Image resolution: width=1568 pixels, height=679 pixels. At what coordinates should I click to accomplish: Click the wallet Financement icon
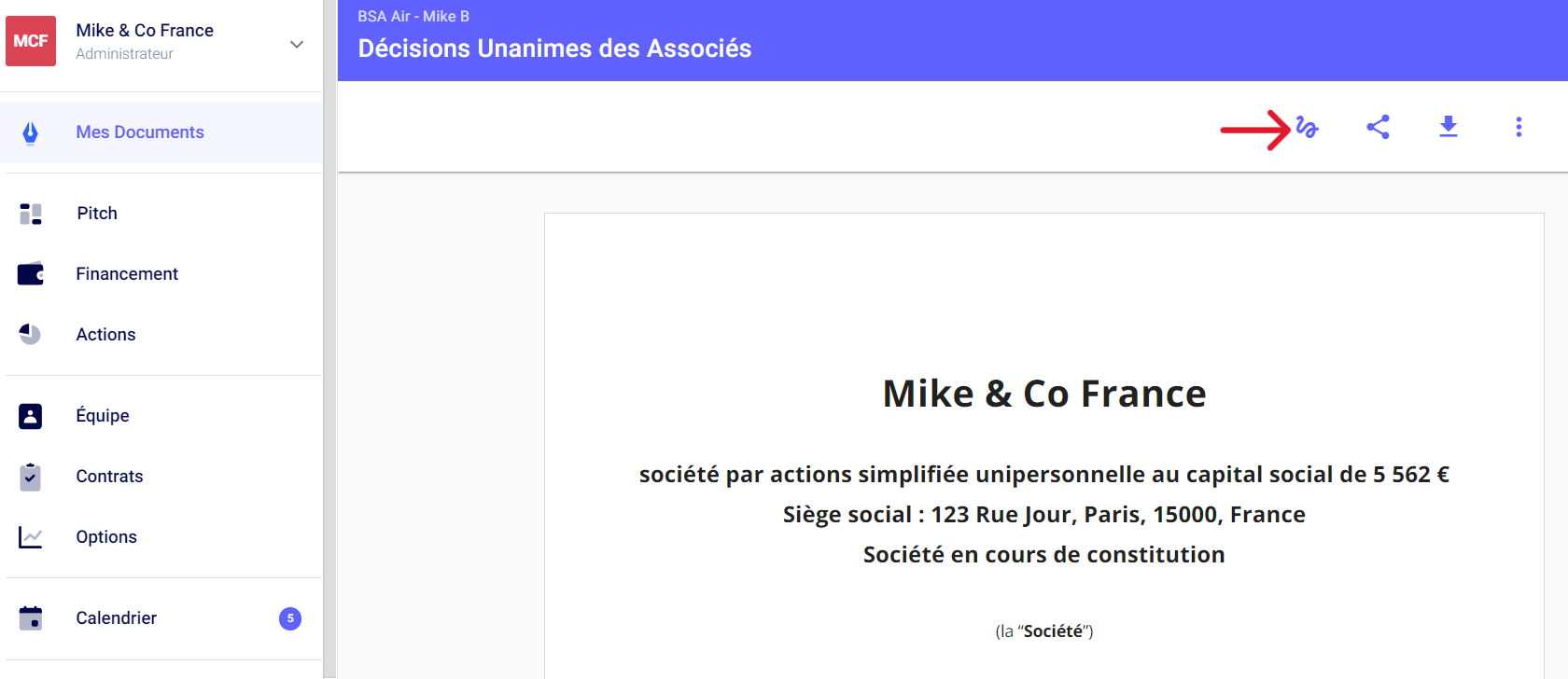point(31,274)
